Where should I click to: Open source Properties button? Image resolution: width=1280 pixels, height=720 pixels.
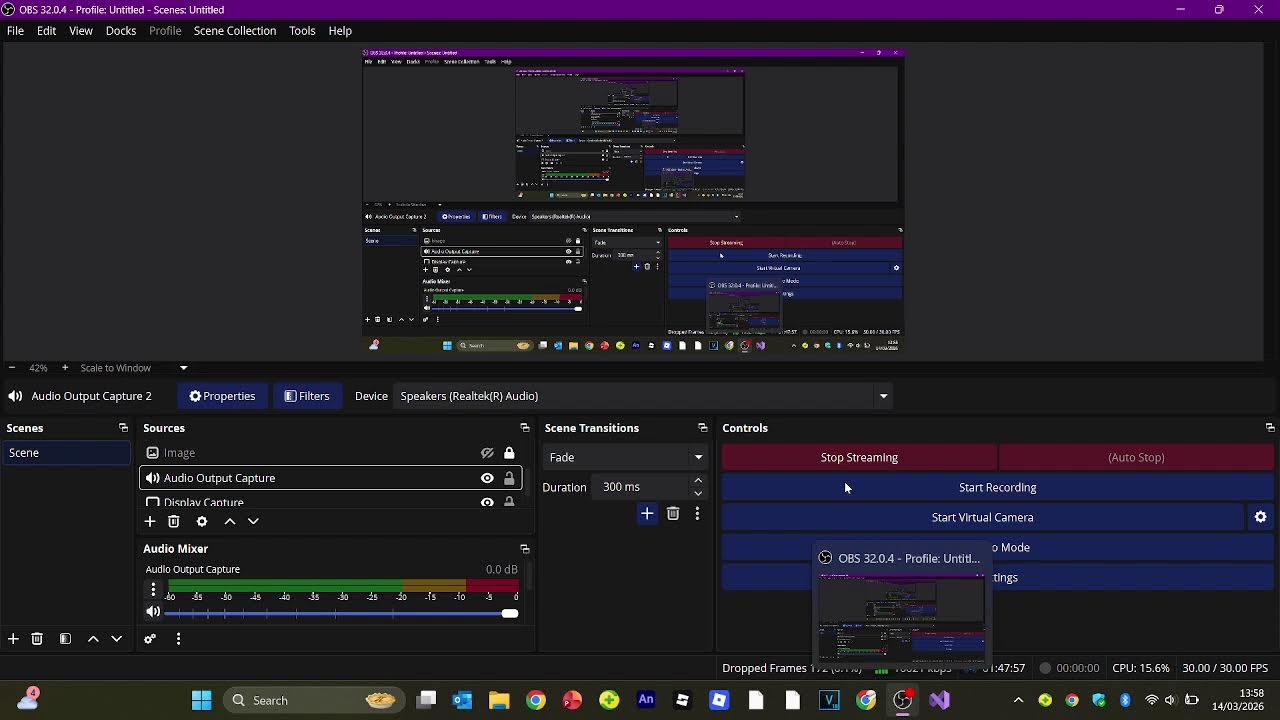pos(222,396)
